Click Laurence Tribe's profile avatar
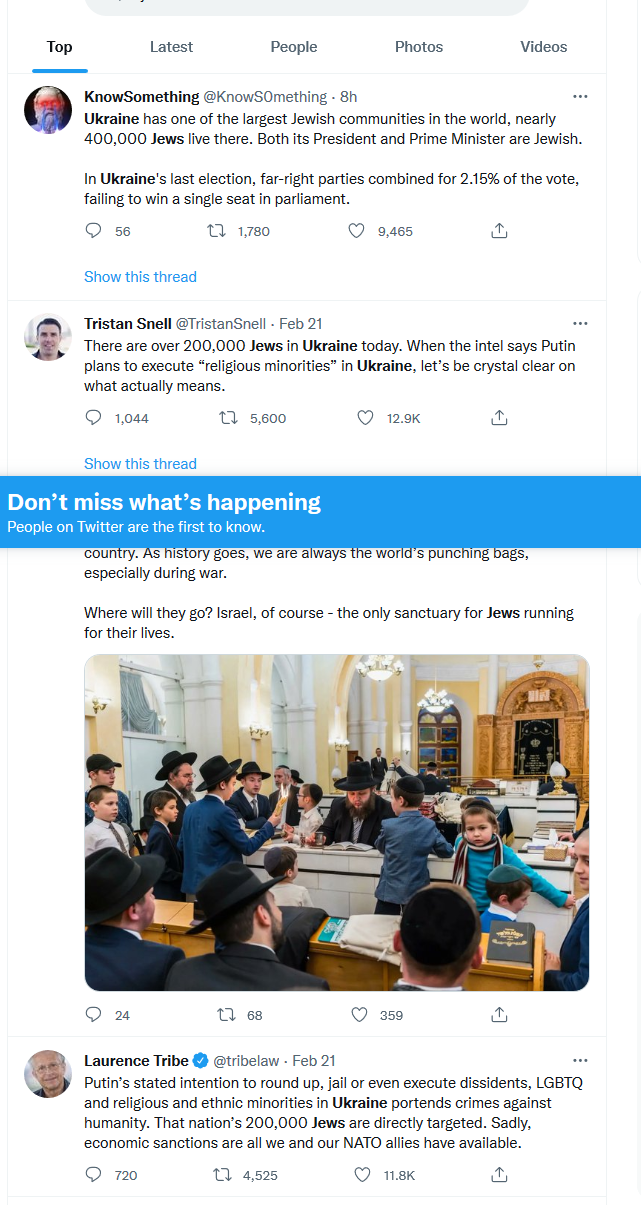Screen dimensions: 641x1205 pyautogui.click(x=48, y=1074)
